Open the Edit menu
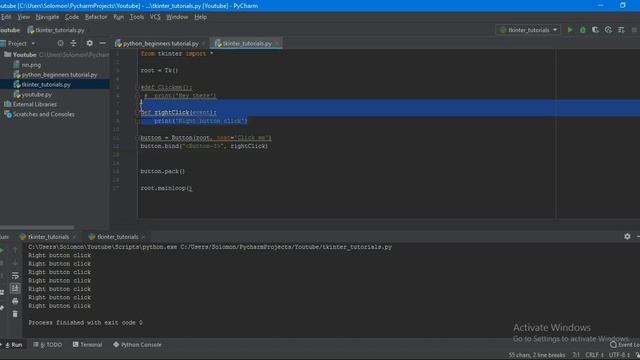Viewport: 640px width, 360px height. pos(6,17)
